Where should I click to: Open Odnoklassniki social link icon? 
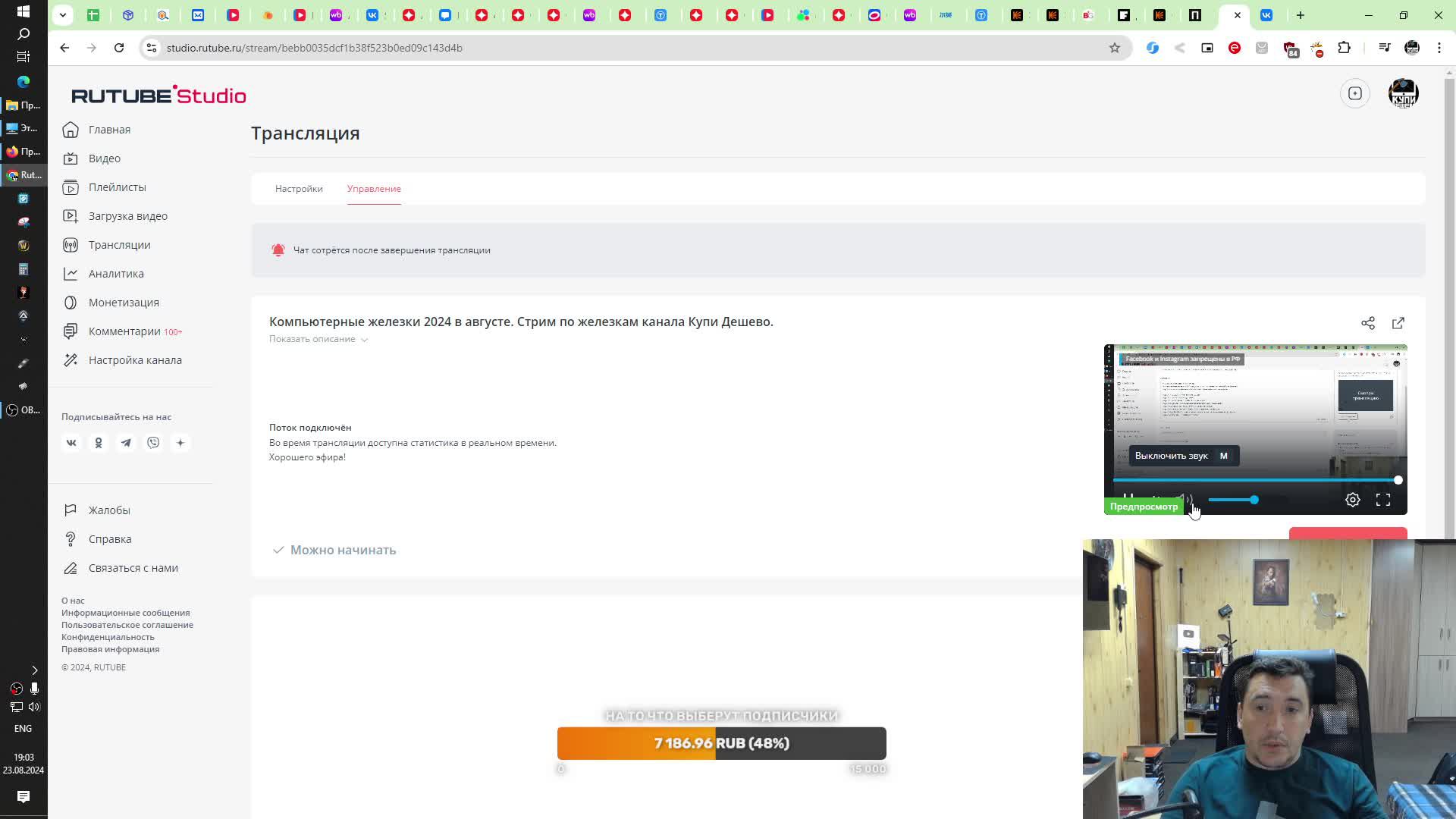[99, 443]
